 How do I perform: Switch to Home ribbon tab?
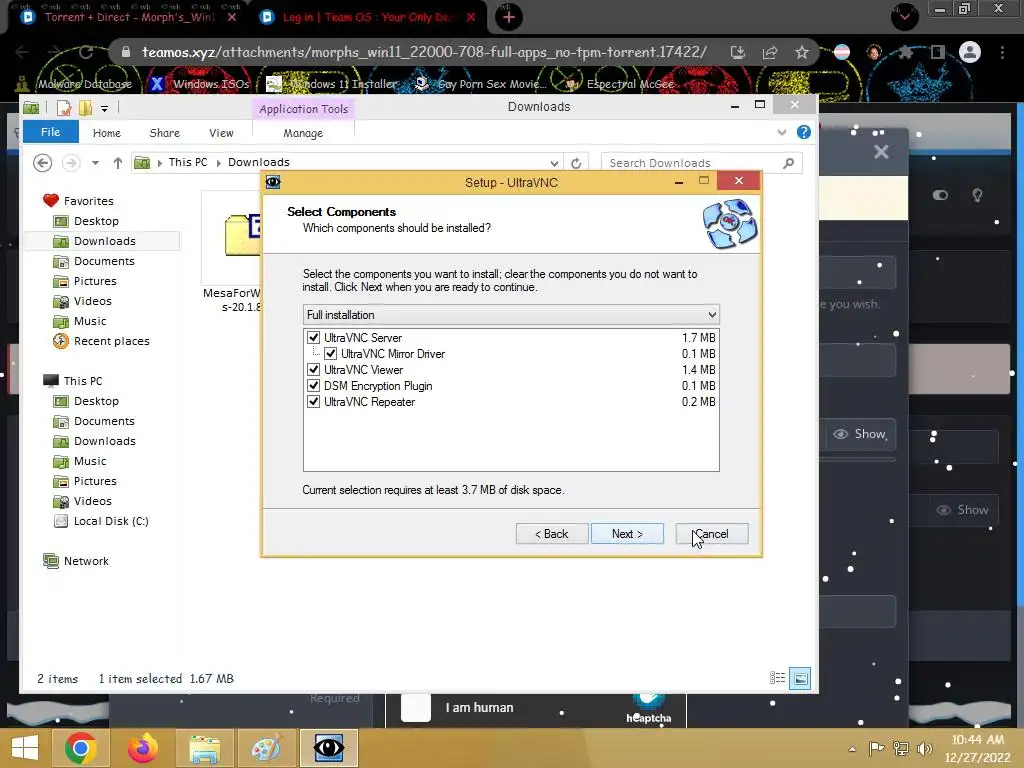(106, 133)
